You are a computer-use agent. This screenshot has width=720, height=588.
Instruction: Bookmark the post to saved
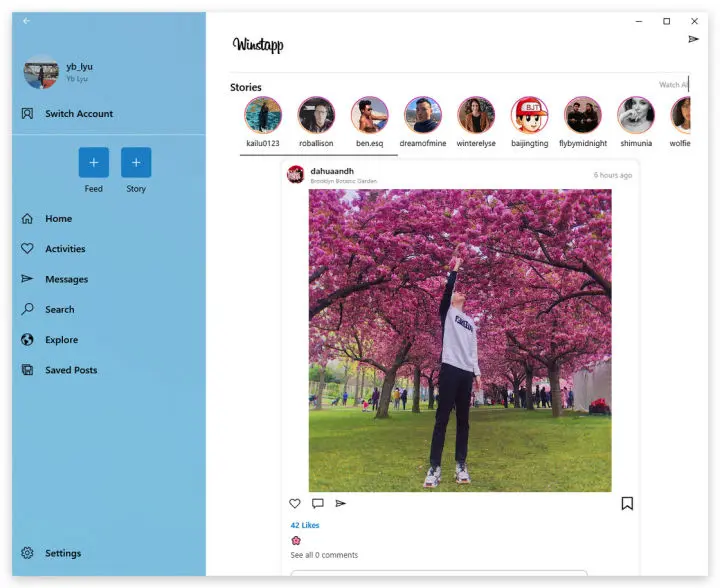[627, 504]
